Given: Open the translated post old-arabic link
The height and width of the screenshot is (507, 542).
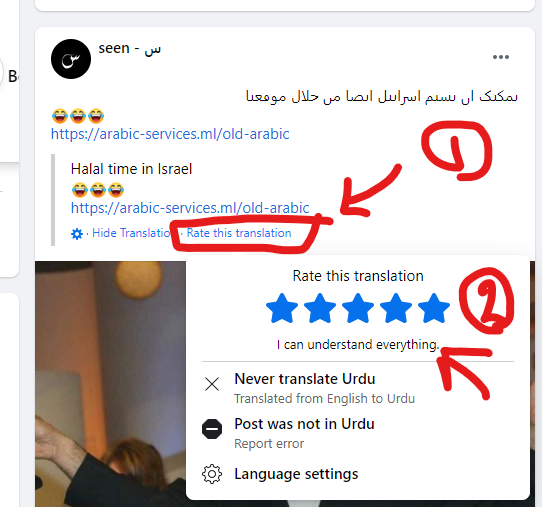Looking at the screenshot, I should (190, 208).
